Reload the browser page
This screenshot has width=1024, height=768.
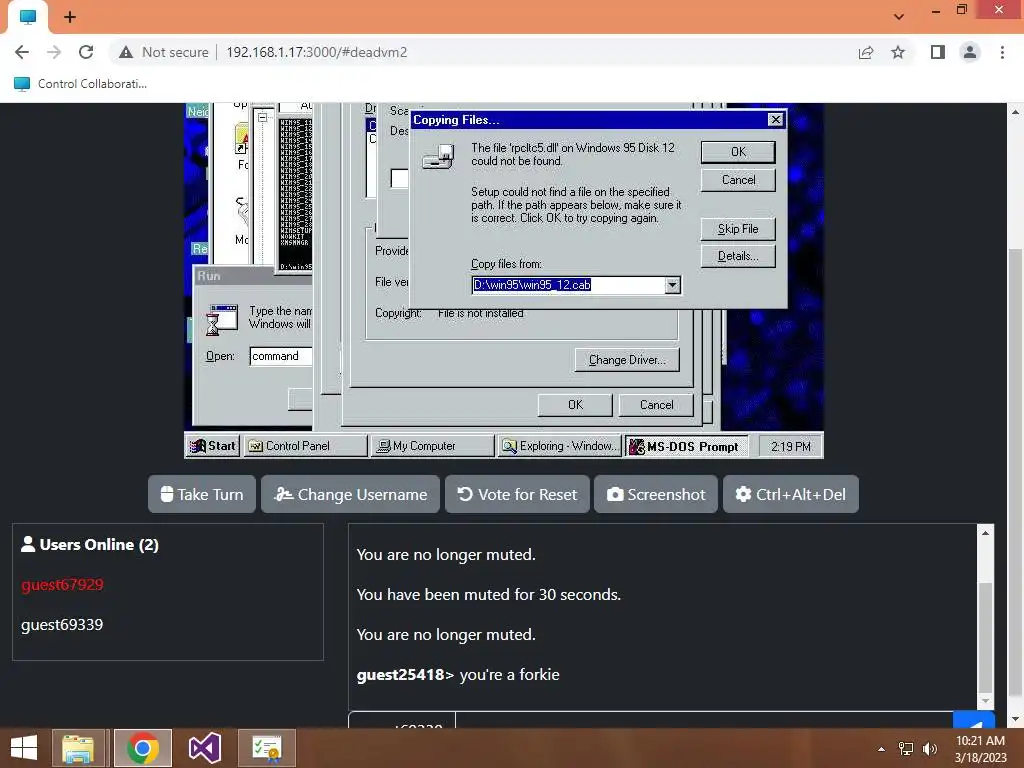coord(86,52)
